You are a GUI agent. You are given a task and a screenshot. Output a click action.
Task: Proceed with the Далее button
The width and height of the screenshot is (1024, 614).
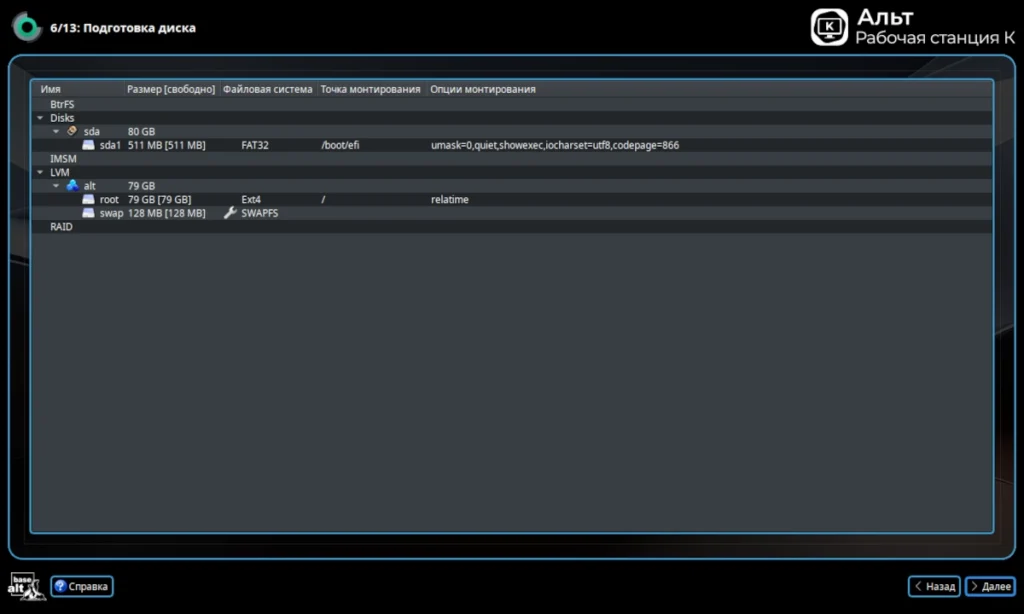pos(990,586)
